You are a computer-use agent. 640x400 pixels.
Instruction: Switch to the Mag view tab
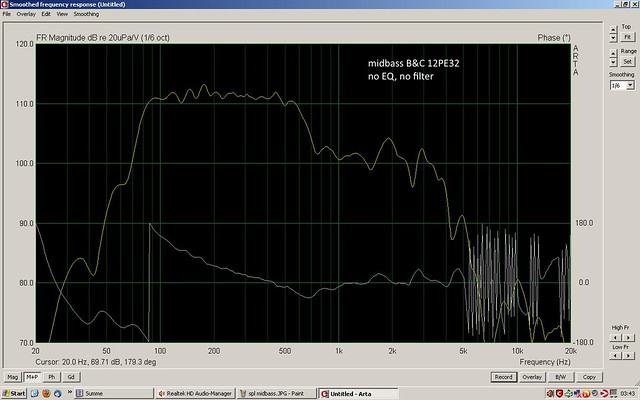tap(12, 377)
